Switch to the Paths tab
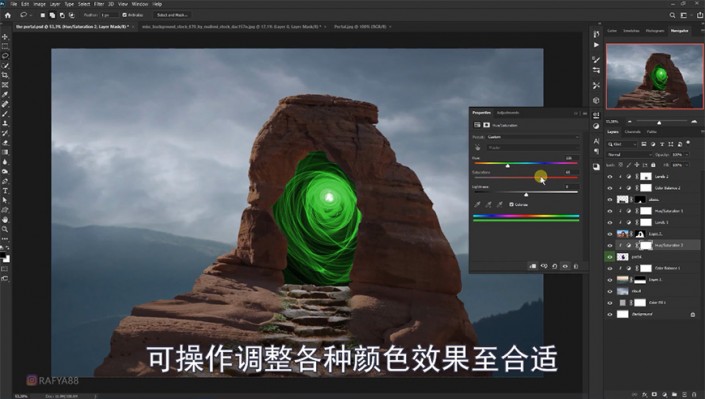This screenshot has height=399, width=705. 651,132
